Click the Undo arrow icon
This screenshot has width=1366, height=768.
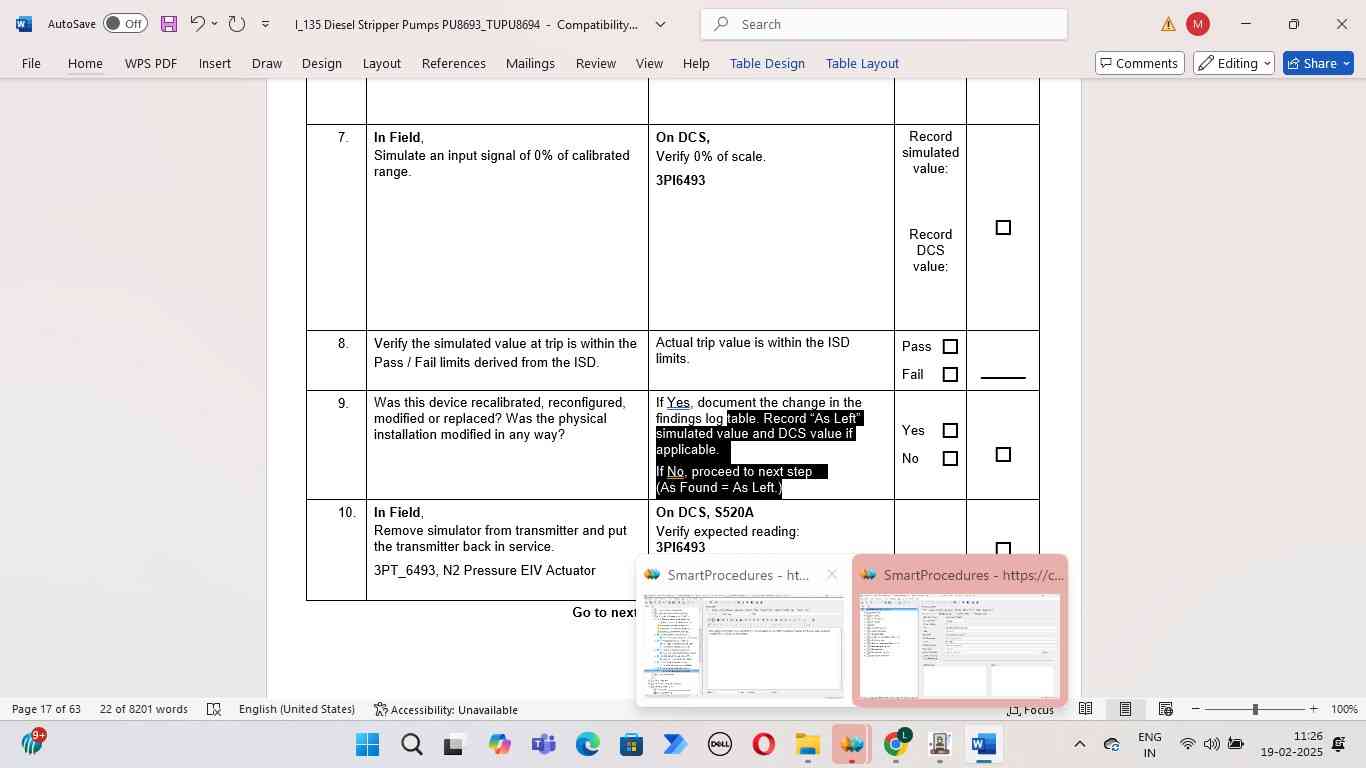tap(197, 23)
